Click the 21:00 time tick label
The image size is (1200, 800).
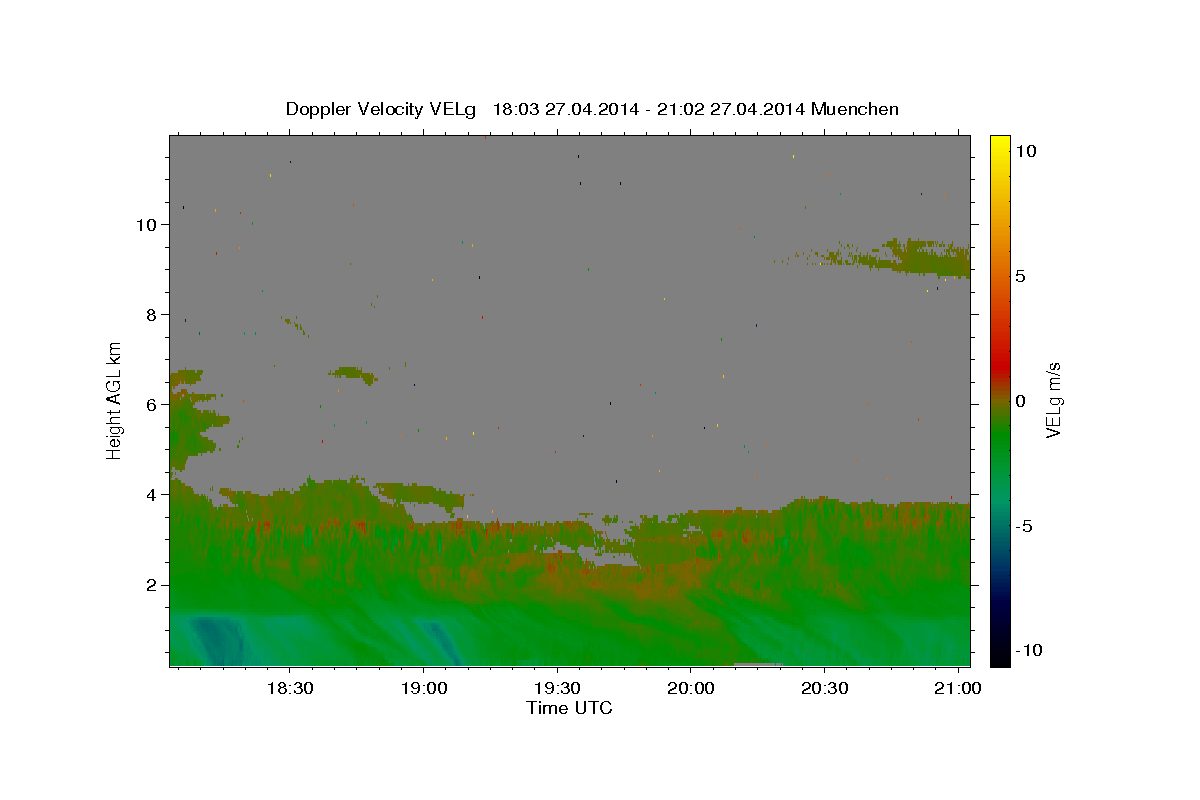(959, 689)
